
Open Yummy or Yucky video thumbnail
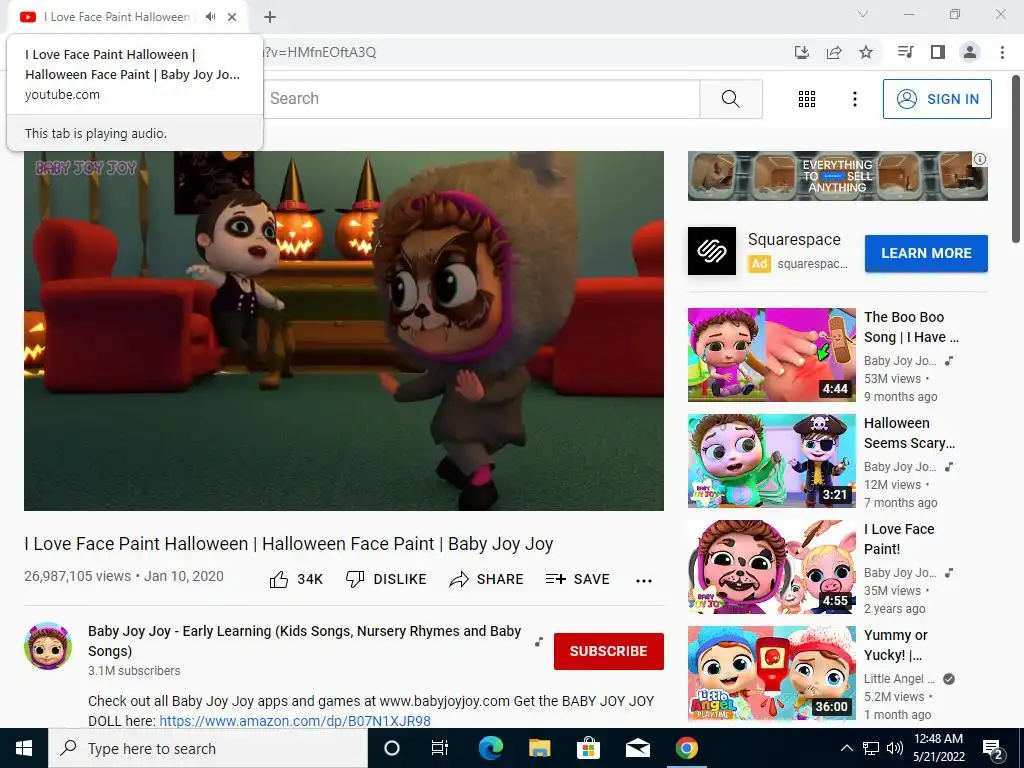[x=771, y=673]
